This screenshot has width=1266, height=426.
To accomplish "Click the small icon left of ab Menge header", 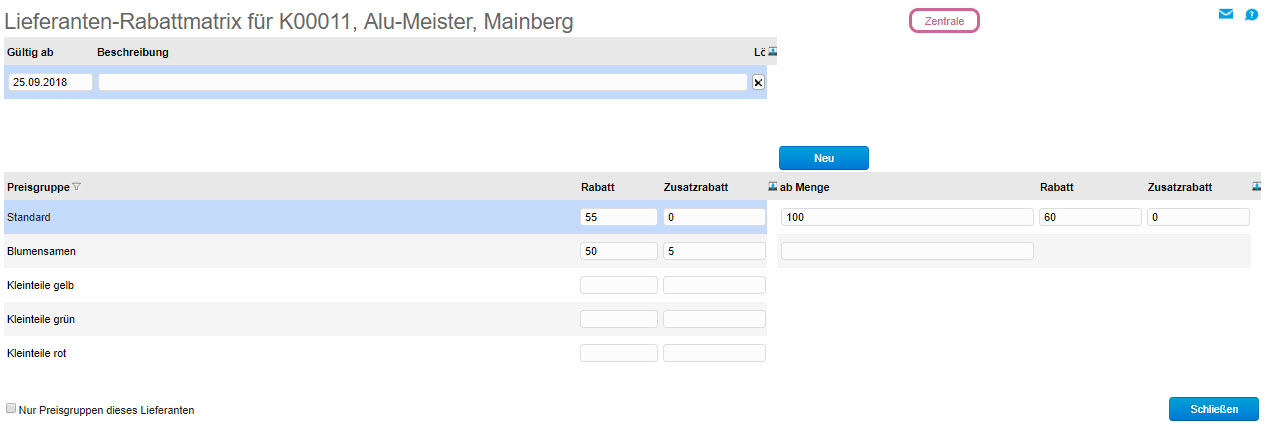I will coord(772,186).
